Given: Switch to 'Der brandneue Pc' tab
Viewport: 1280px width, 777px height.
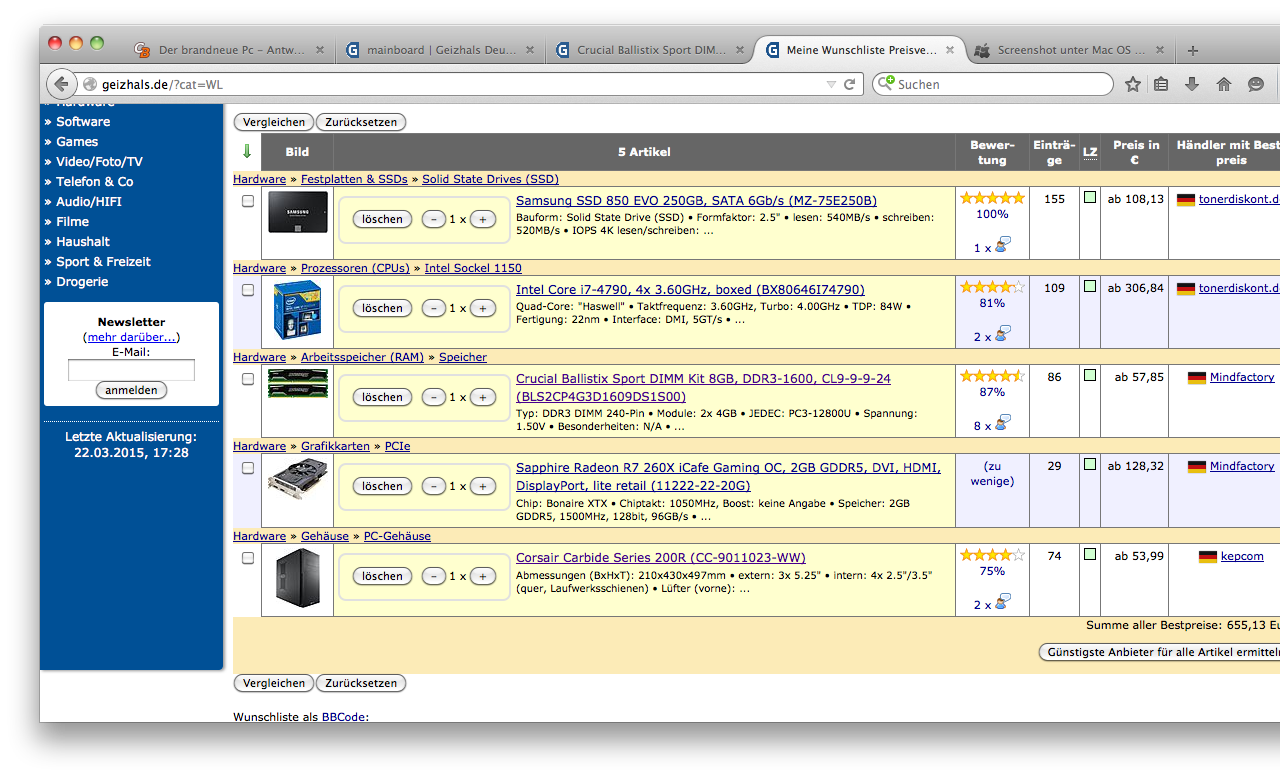Looking at the screenshot, I should pos(230,50).
